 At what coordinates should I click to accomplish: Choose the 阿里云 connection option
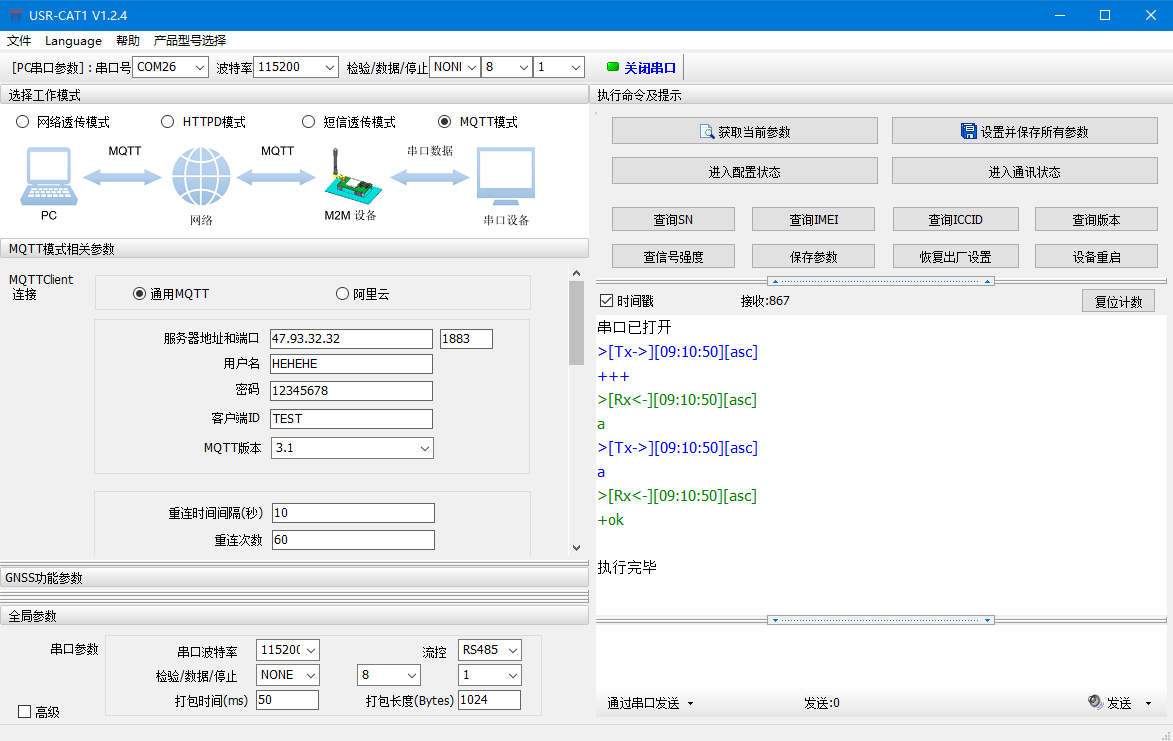(343, 294)
